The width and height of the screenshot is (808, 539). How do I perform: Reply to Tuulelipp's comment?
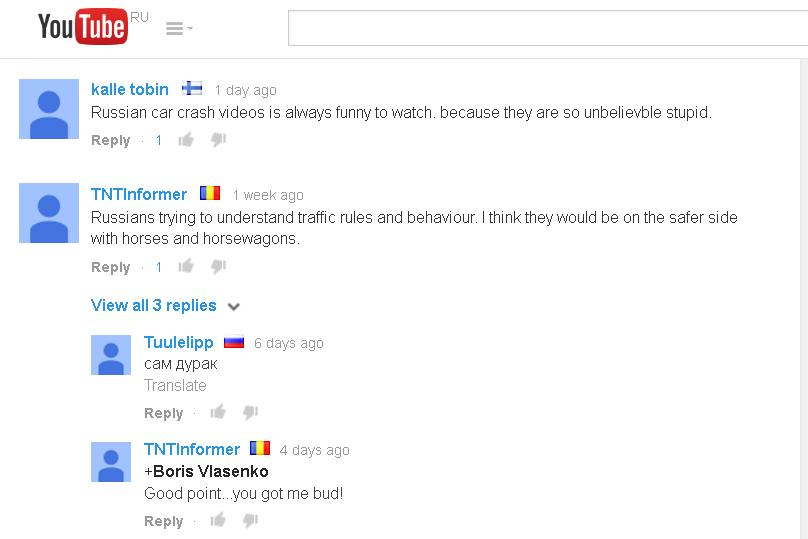163,413
